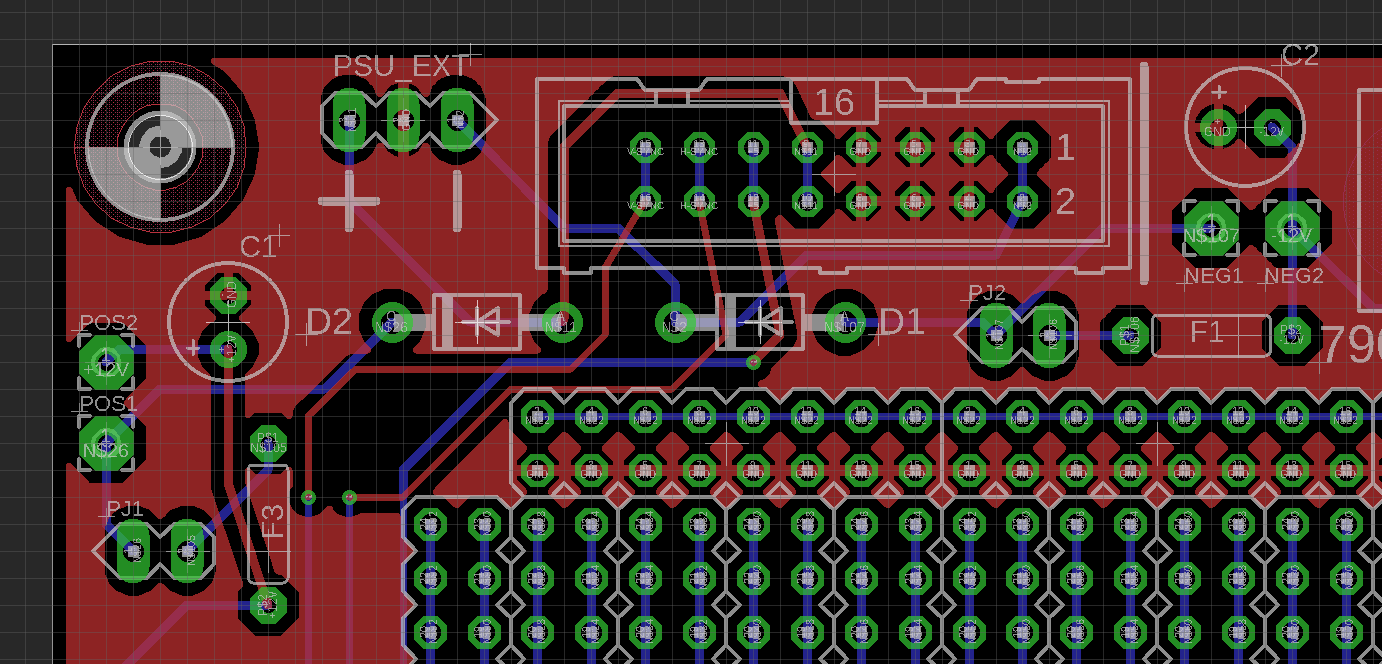Click the pin 1 pad of the 16-pin header
1382x664 pixels.
(1021, 147)
